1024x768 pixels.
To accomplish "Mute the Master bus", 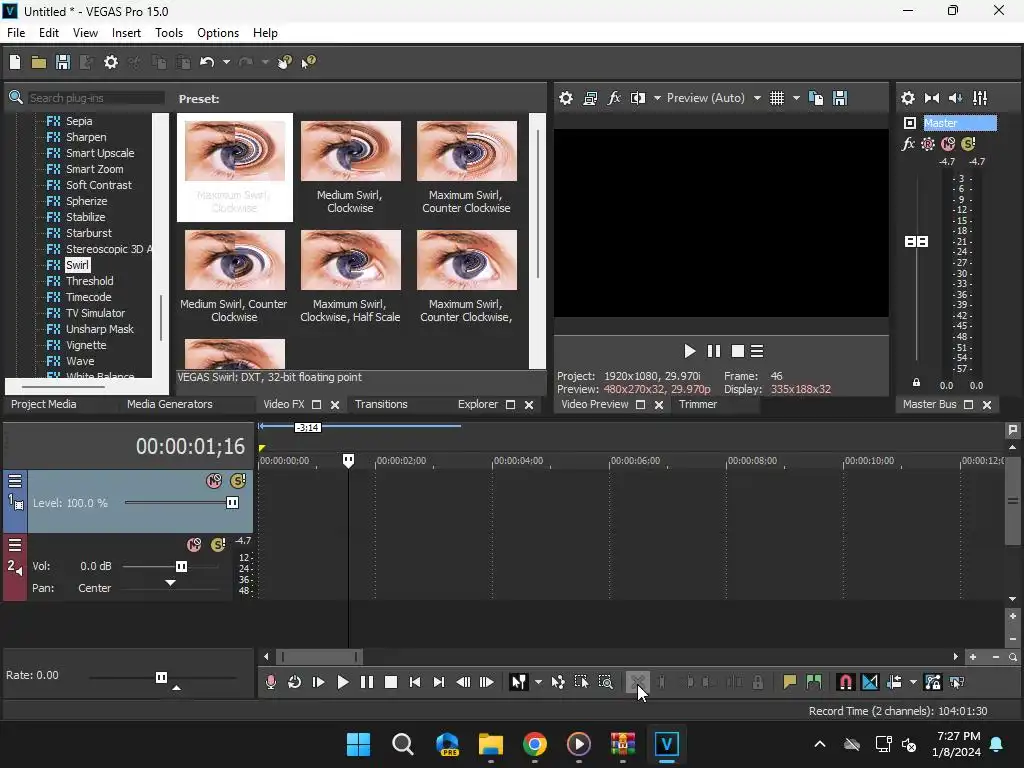I will coord(948,144).
